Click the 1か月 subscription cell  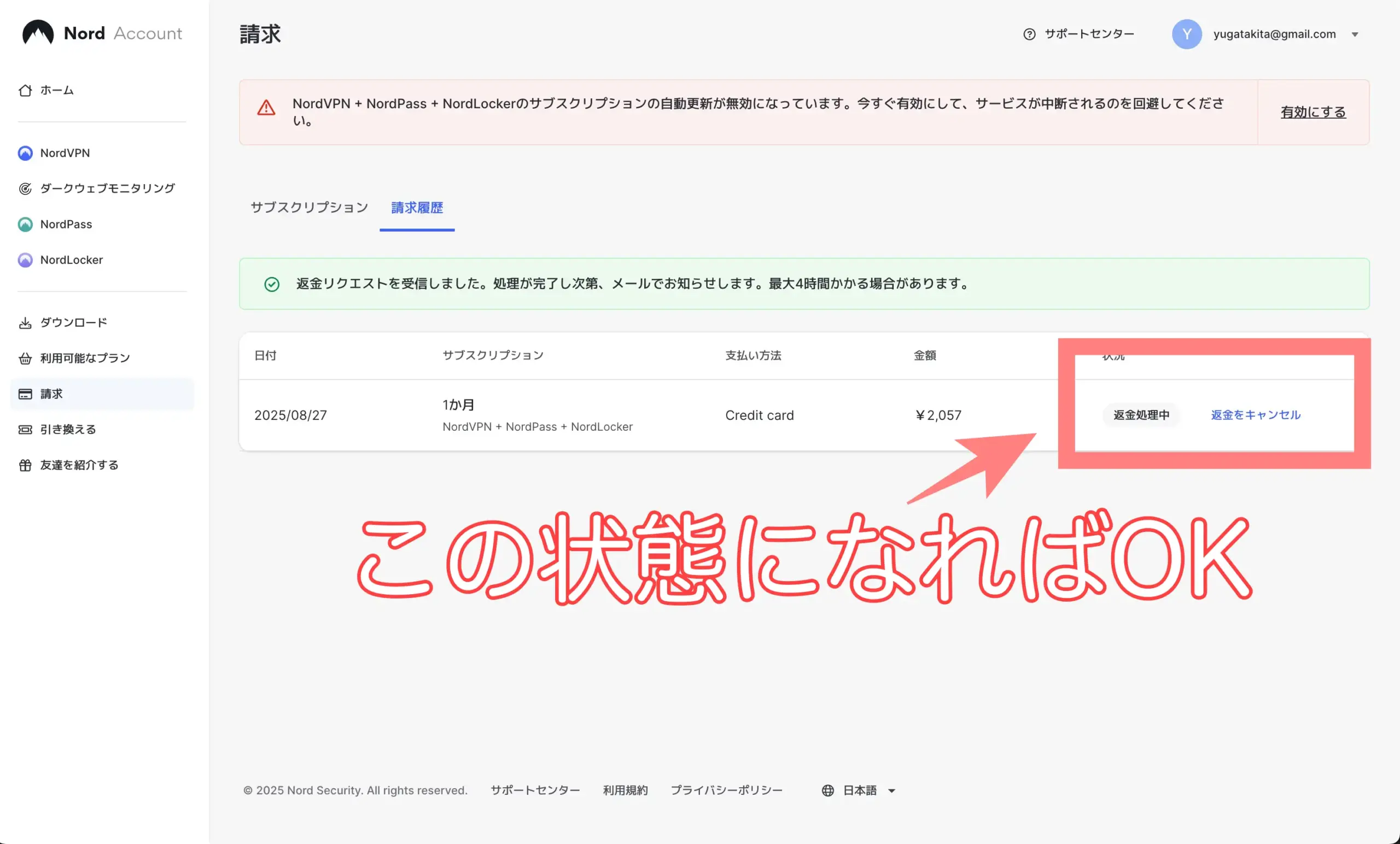[458, 405]
